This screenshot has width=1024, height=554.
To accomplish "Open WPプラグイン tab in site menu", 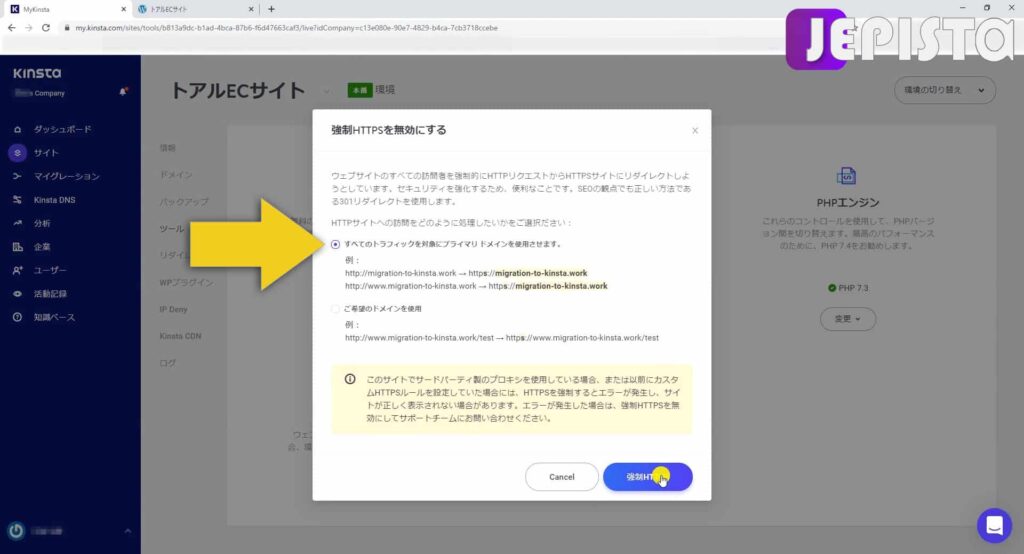I will 186,282.
